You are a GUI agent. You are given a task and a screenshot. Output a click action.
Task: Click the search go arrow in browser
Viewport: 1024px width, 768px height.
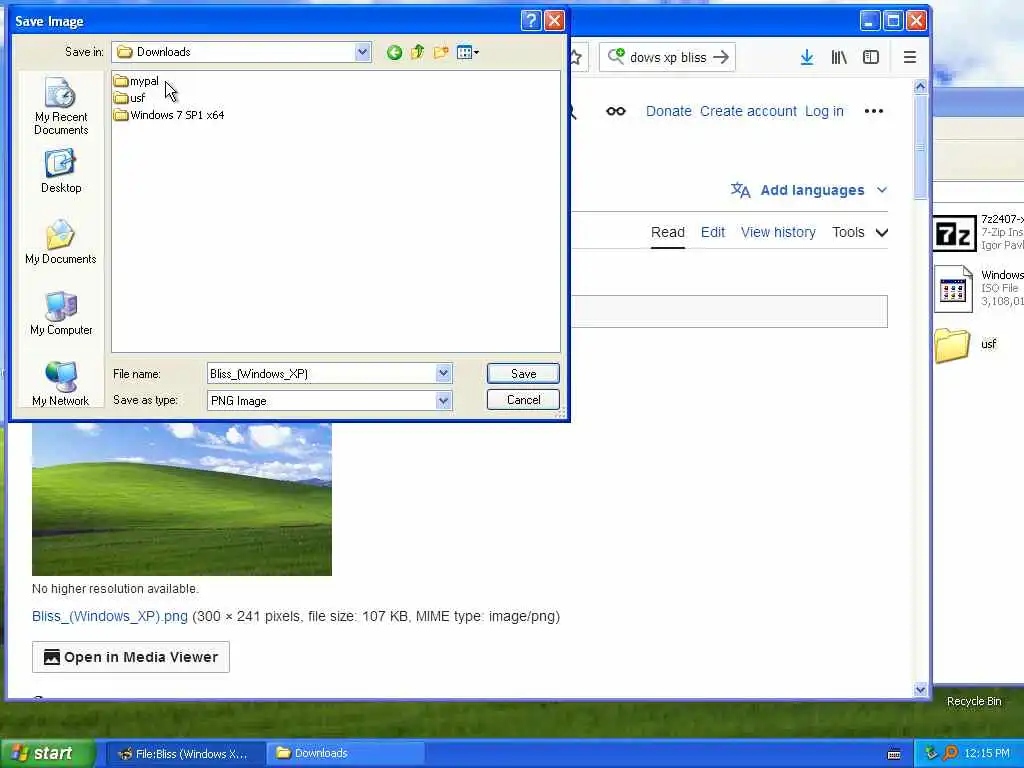coord(721,57)
